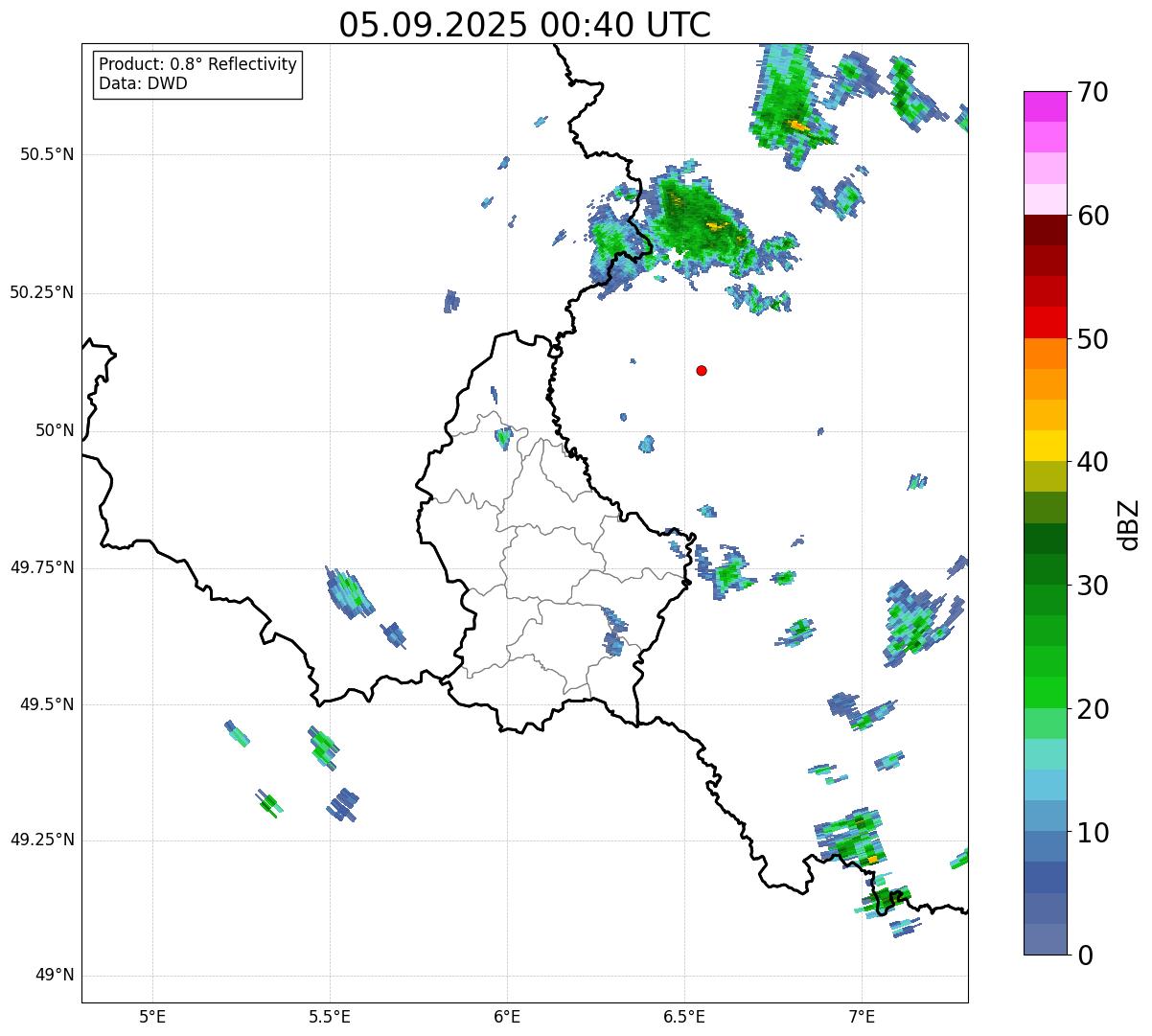Screen dimensions: 1152x1036
Task: Click the 6°E longitude tick label
Action: [x=507, y=1016]
